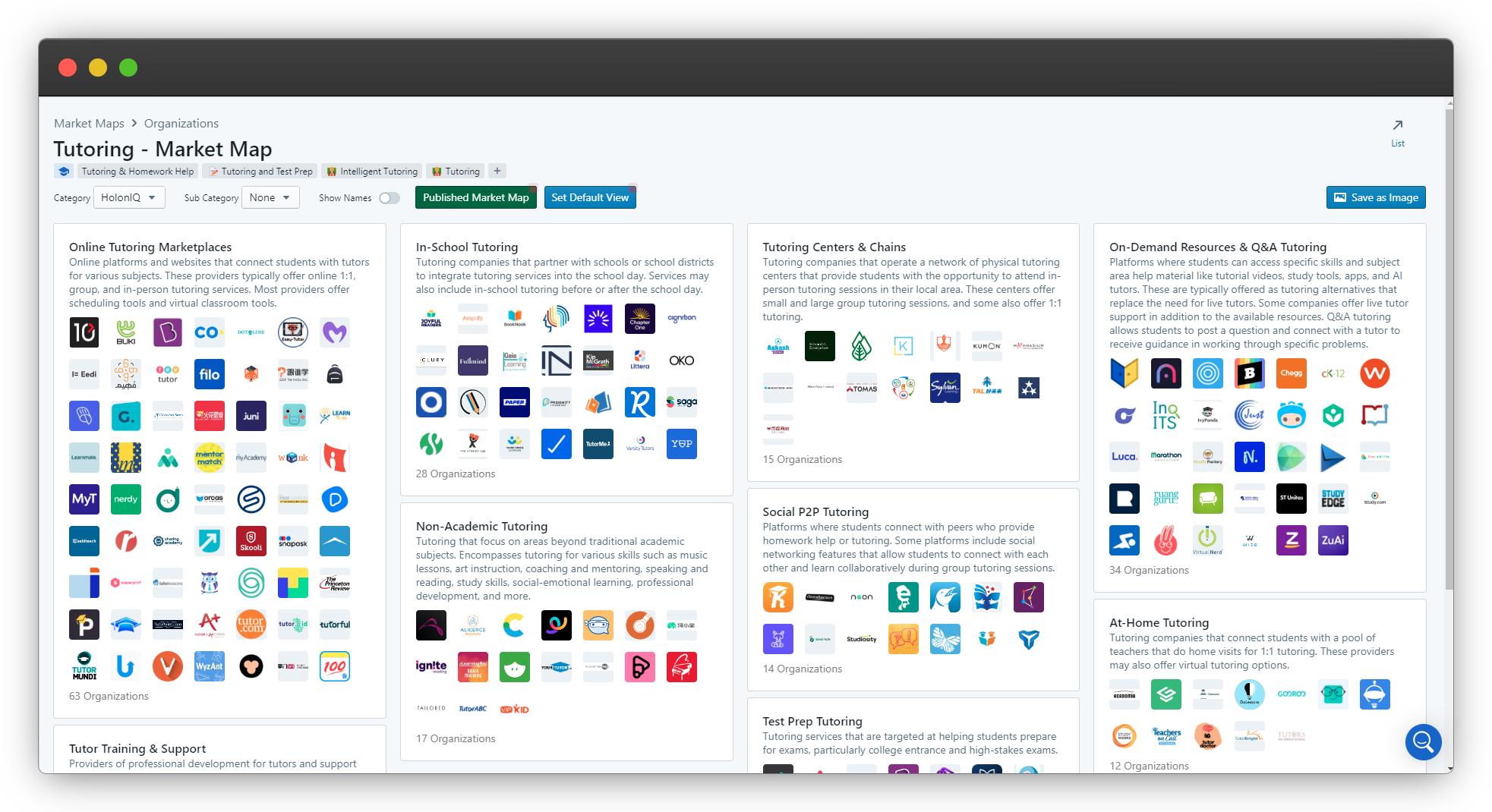
Task: Click the Mathnasium logo
Action: (x=1029, y=346)
